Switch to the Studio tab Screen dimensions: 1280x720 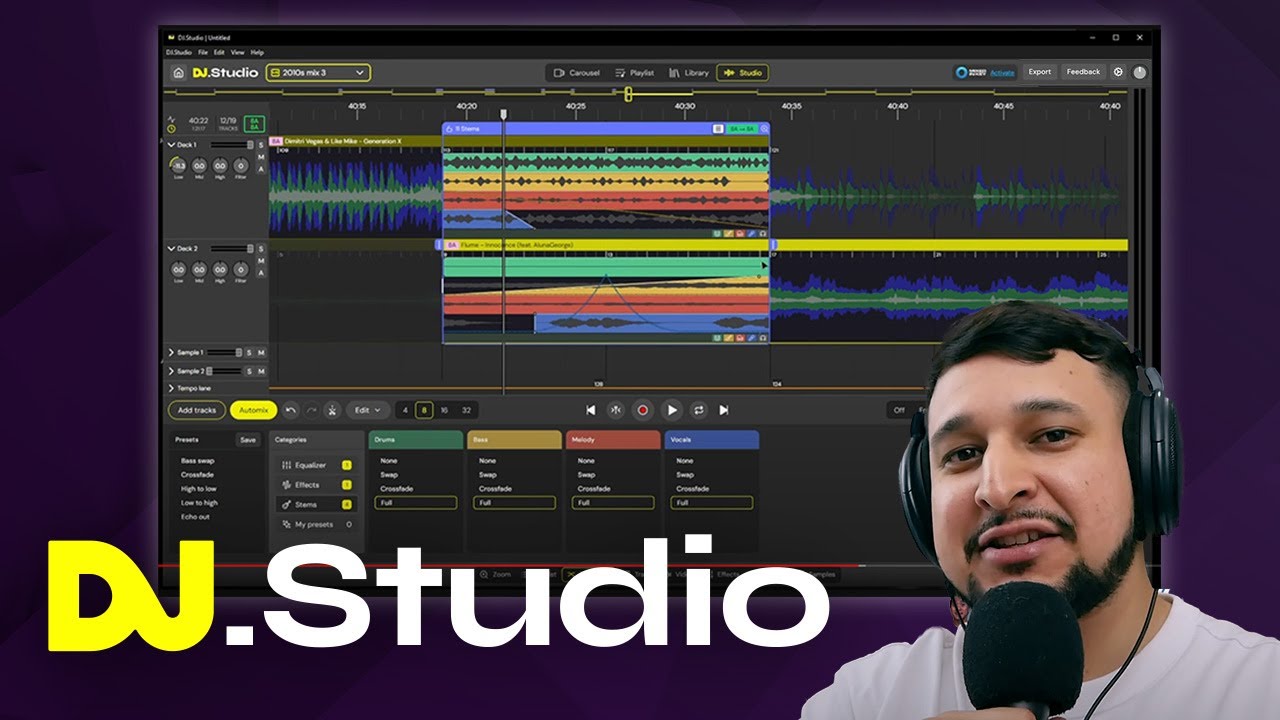click(x=742, y=73)
